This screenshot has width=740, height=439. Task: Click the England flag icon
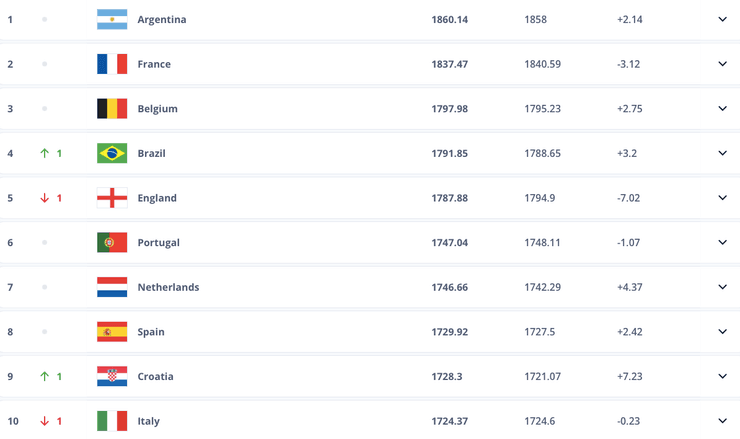[112, 198]
